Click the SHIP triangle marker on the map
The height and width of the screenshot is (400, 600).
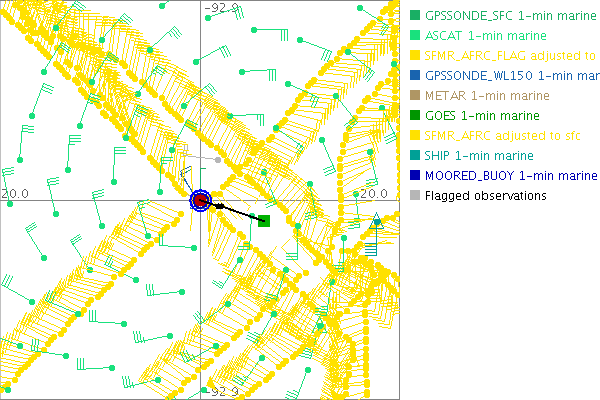coord(376,223)
